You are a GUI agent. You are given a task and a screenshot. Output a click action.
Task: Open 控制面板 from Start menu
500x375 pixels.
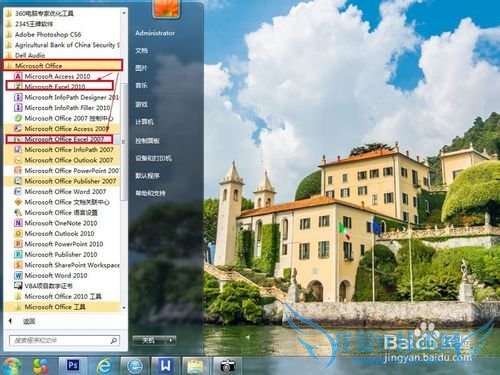click(147, 141)
